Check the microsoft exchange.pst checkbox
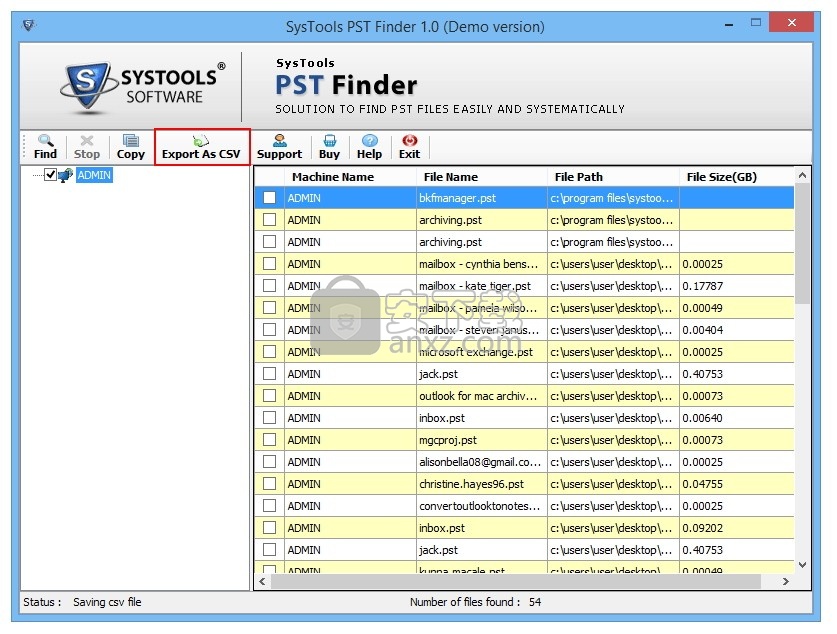837x634 pixels. click(x=270, y=352)
